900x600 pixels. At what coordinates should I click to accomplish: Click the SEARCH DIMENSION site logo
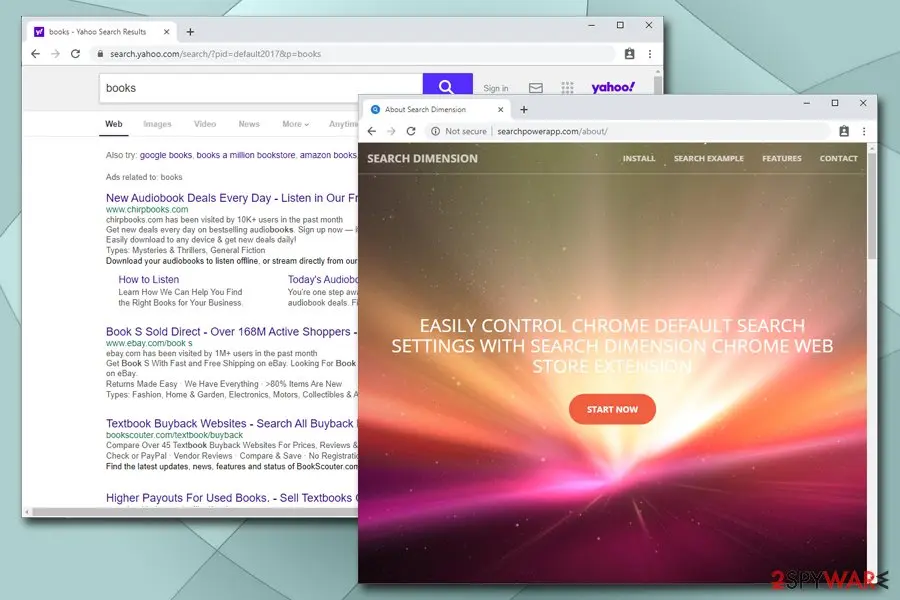(422, 158)
